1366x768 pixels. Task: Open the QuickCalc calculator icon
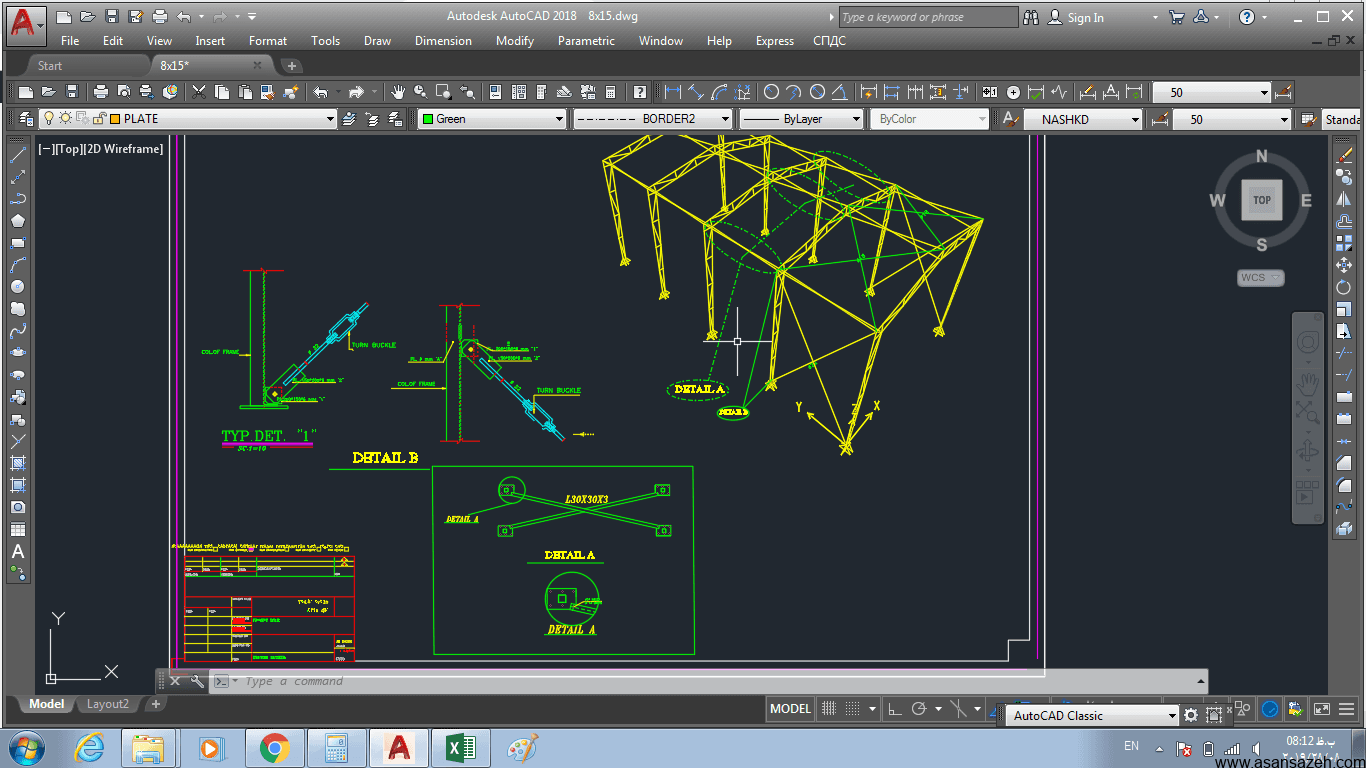[x=611, y=92]
